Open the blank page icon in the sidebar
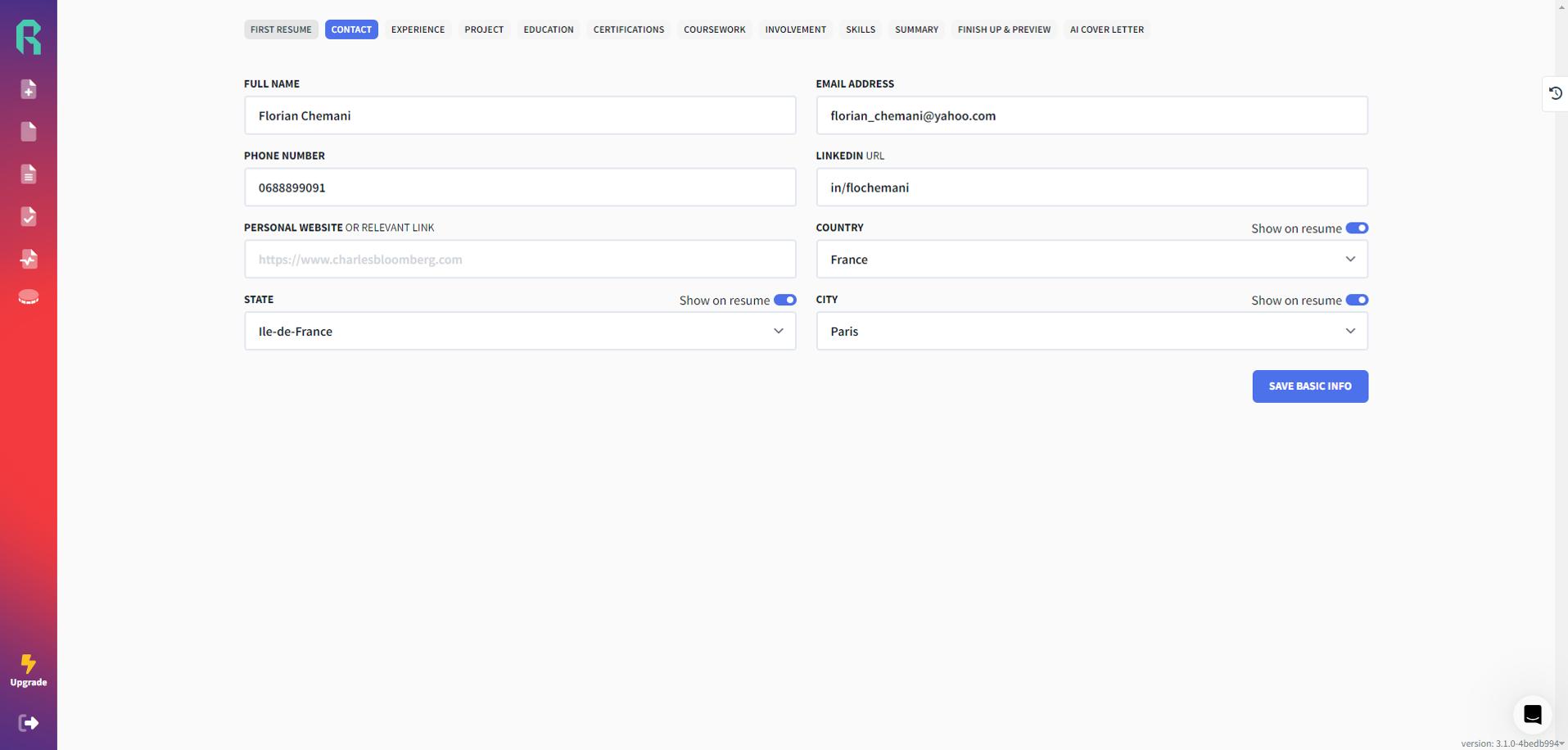The image size is (1568, 750). [29, 132]
